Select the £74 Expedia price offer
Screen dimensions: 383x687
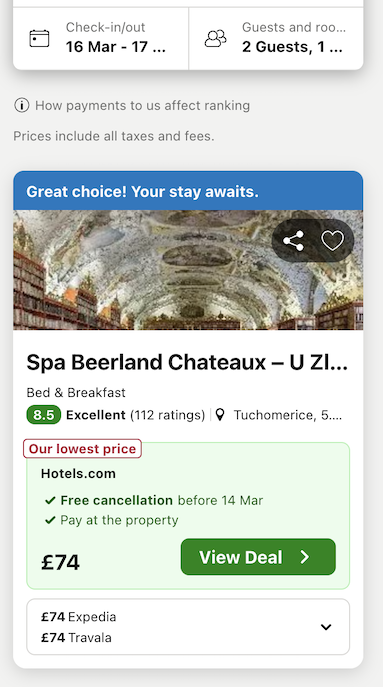79,617
